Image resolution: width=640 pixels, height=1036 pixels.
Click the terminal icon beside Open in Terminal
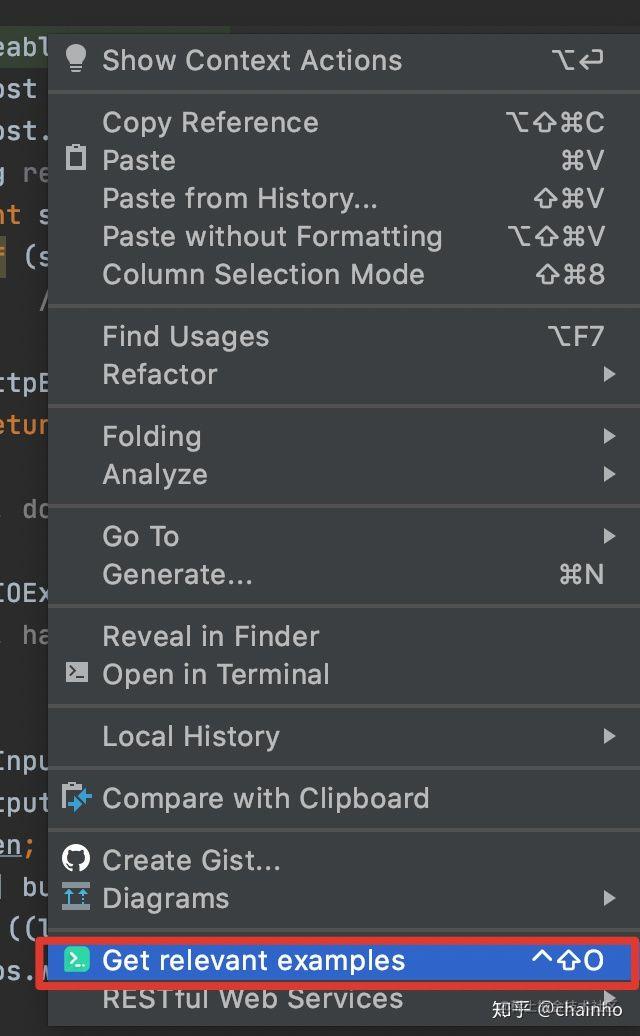pyautogui.click(x=77, y=673)
